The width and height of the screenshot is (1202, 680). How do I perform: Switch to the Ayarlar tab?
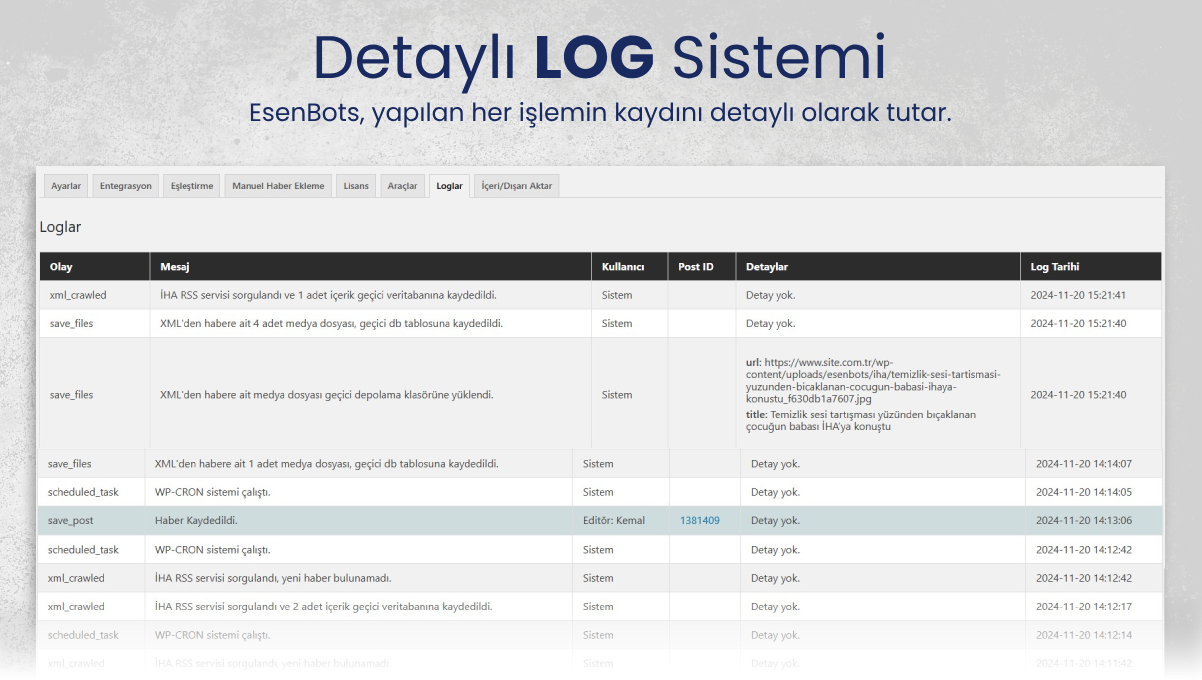[x=65, y=185]
